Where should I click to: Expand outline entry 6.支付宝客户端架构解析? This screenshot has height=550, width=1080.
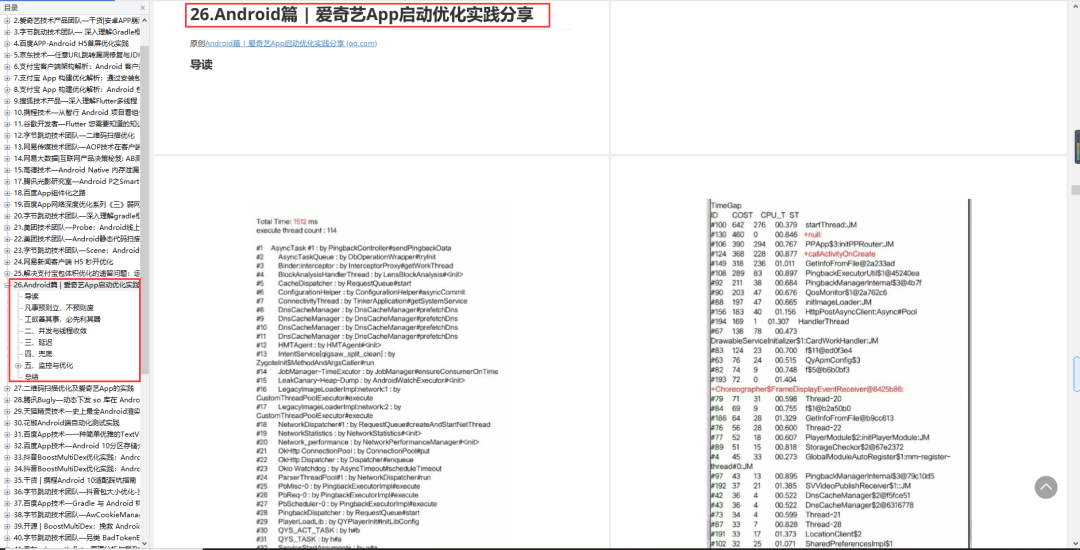pos(7,67)
